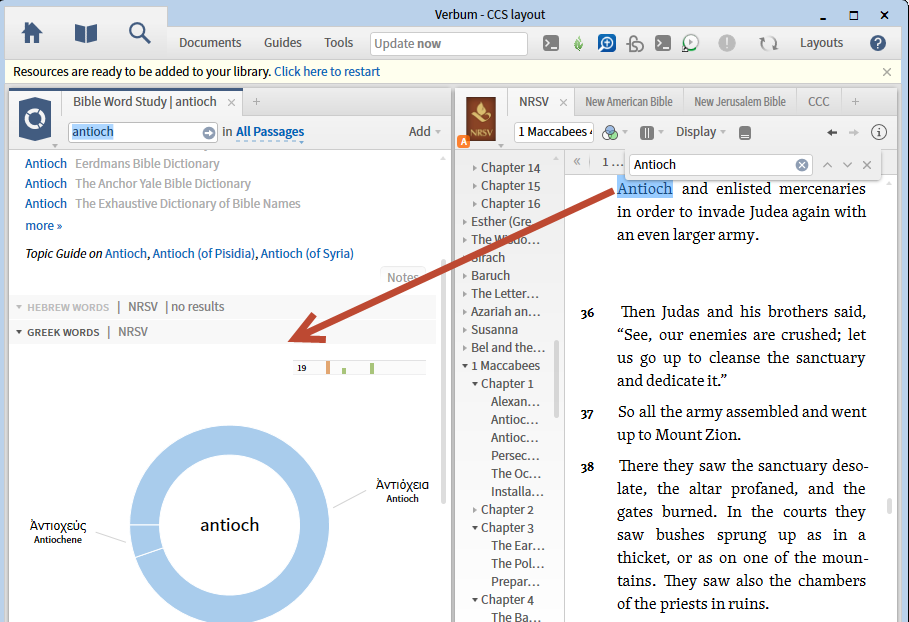Open the Display dropdown
This screenshot has height=622, width=909.
[x=700, y=132]
